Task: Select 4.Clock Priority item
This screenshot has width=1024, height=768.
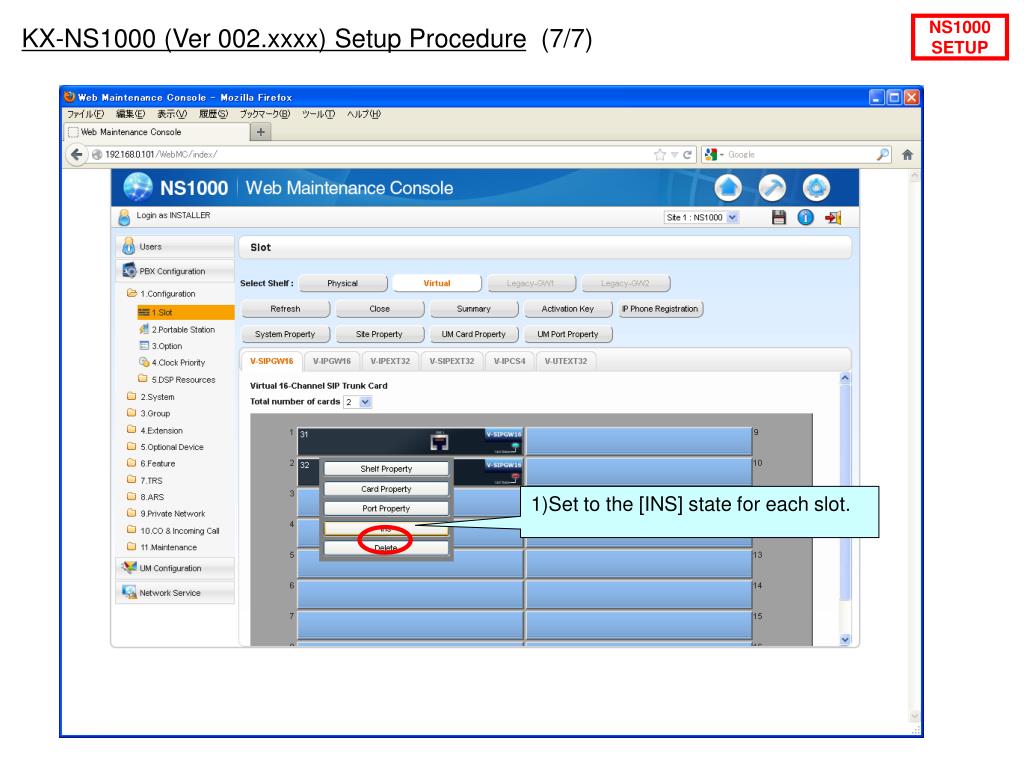Action: point(172,362)
